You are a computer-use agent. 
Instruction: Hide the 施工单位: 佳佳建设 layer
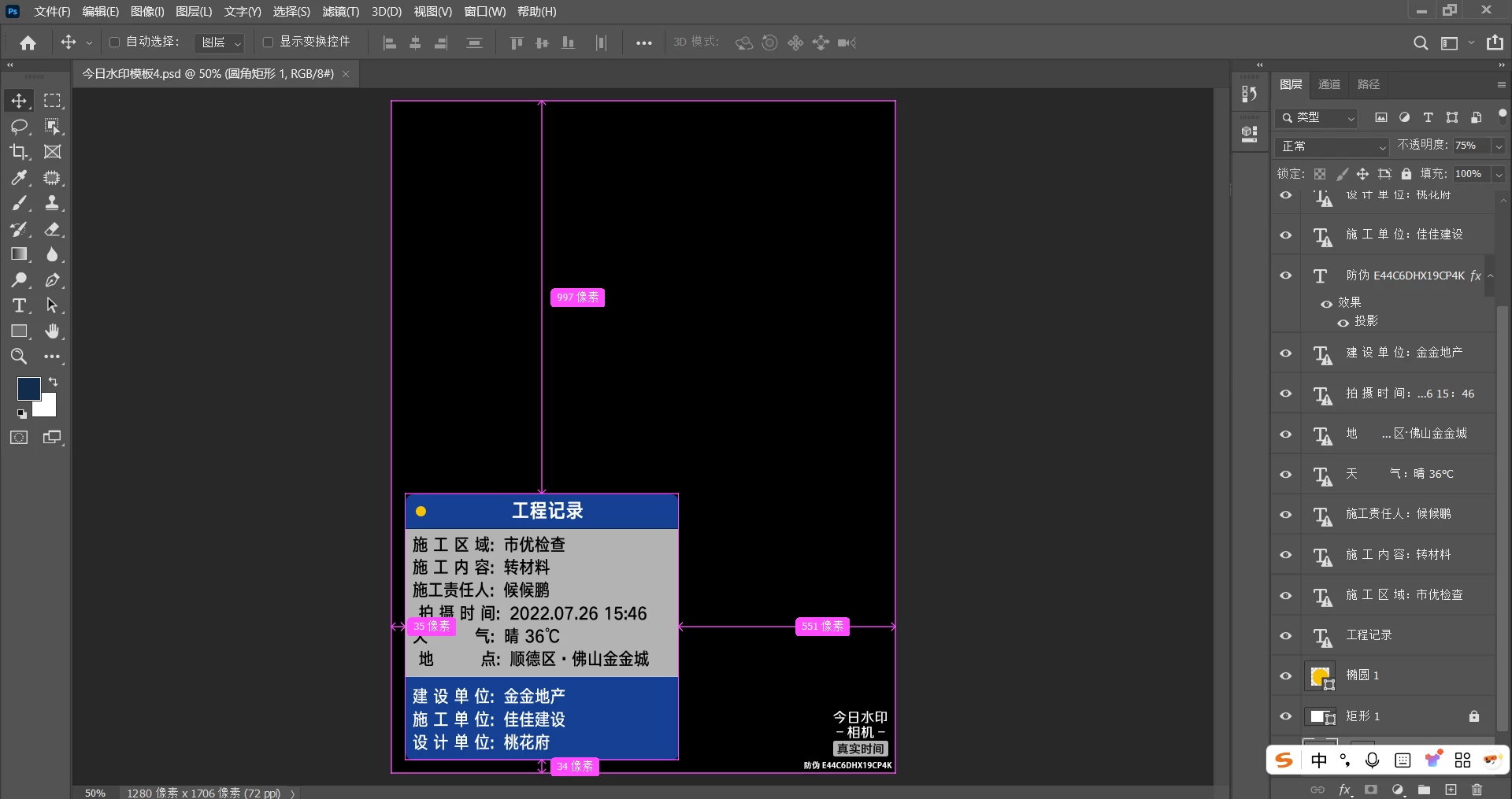pyautogui.click(x=1286, y=235)
